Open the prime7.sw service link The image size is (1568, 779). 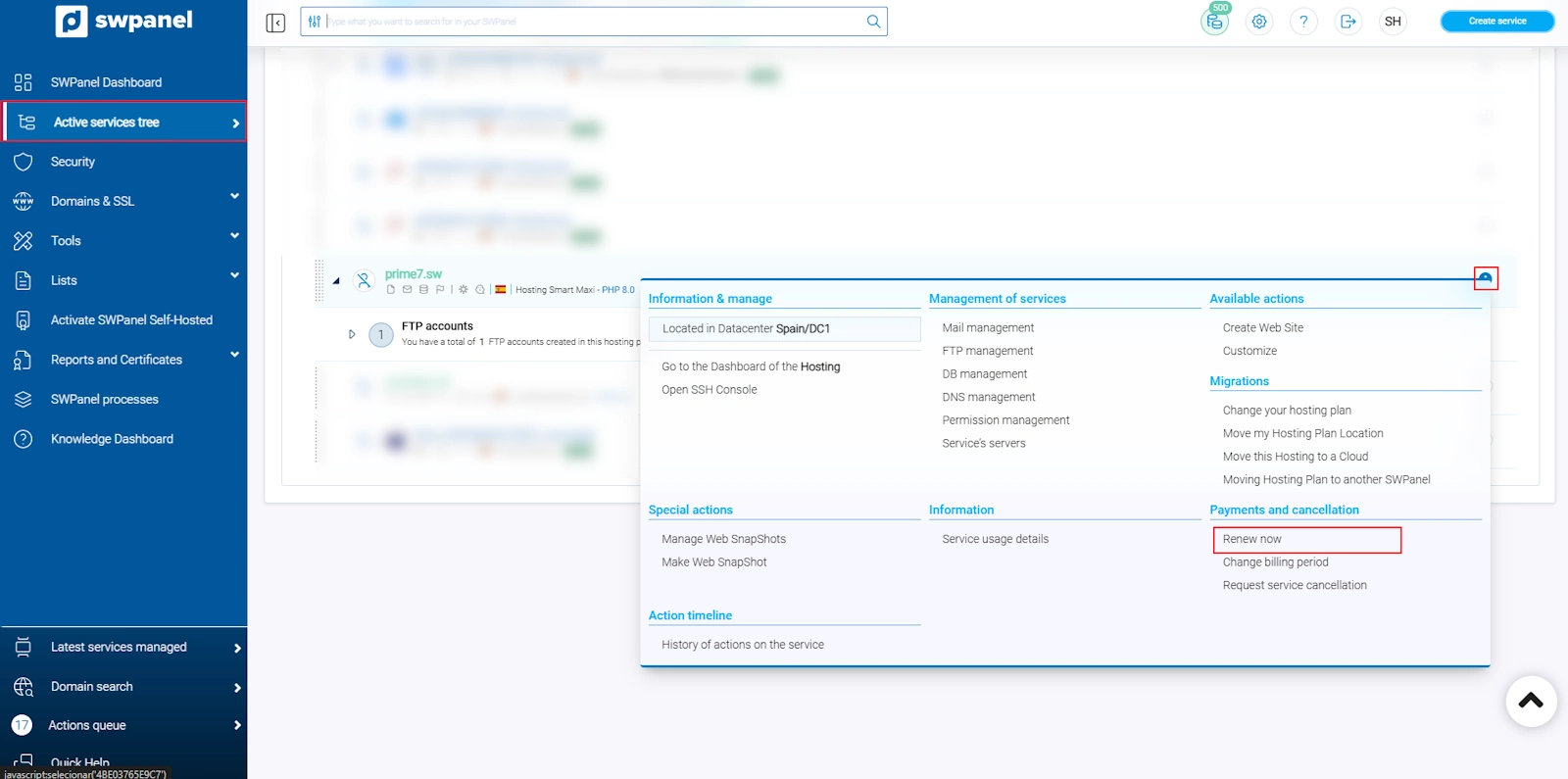coord(413,274)
